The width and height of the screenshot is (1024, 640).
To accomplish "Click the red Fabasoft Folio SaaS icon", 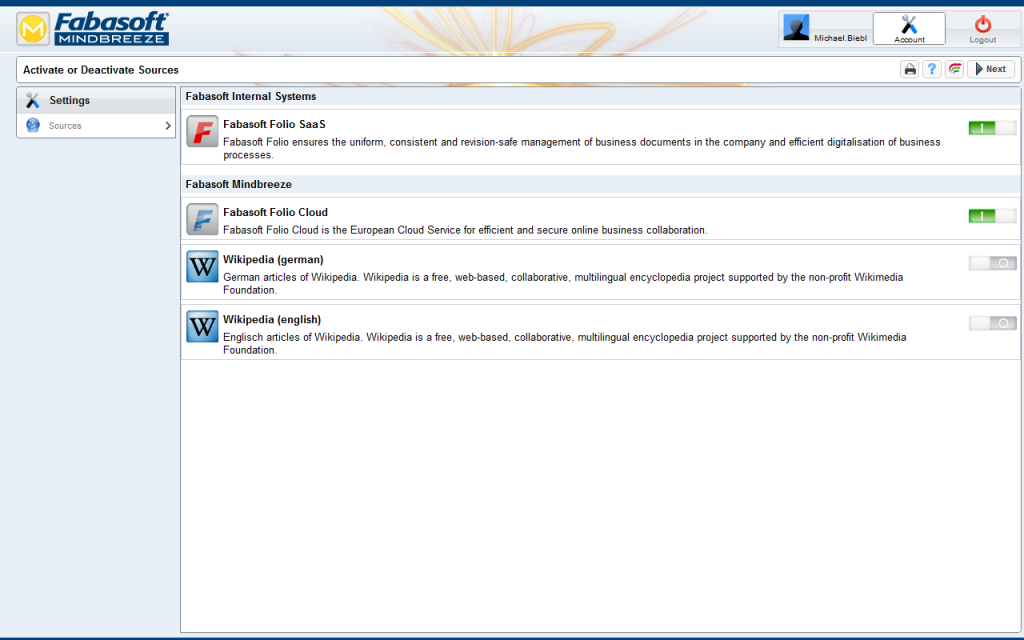I will coord(202,131).
